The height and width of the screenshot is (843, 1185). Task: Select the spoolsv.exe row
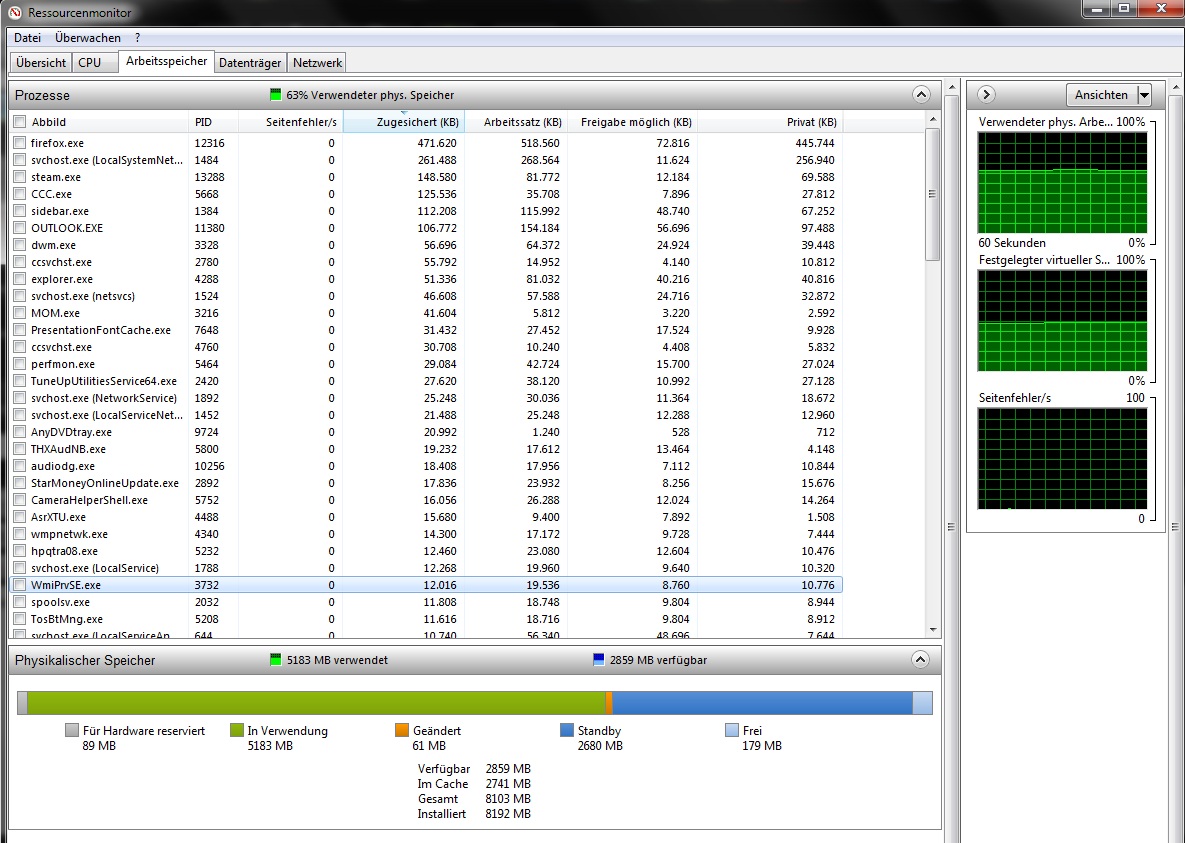427,602
